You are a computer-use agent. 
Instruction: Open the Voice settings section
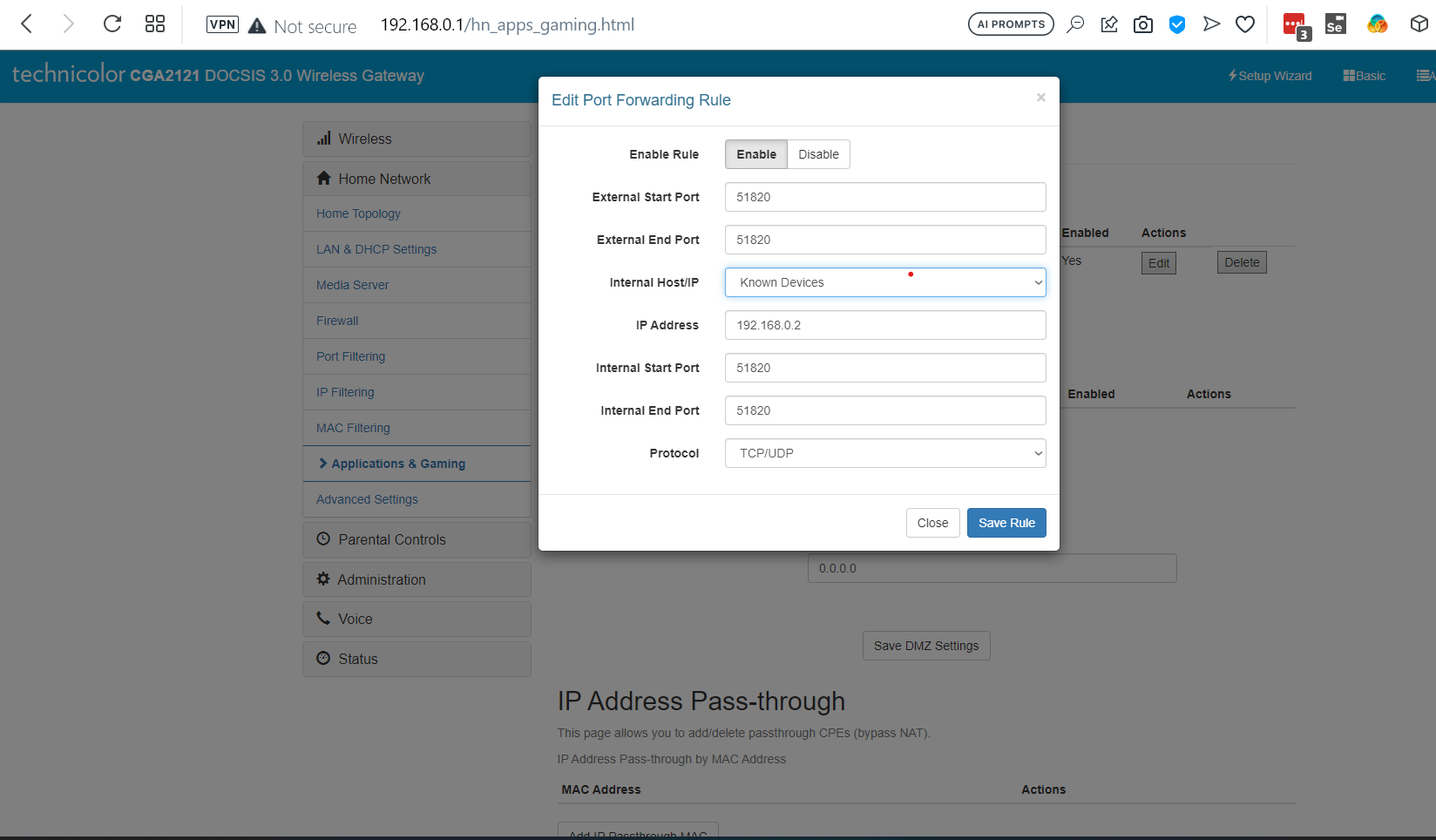tap(355, 619)
